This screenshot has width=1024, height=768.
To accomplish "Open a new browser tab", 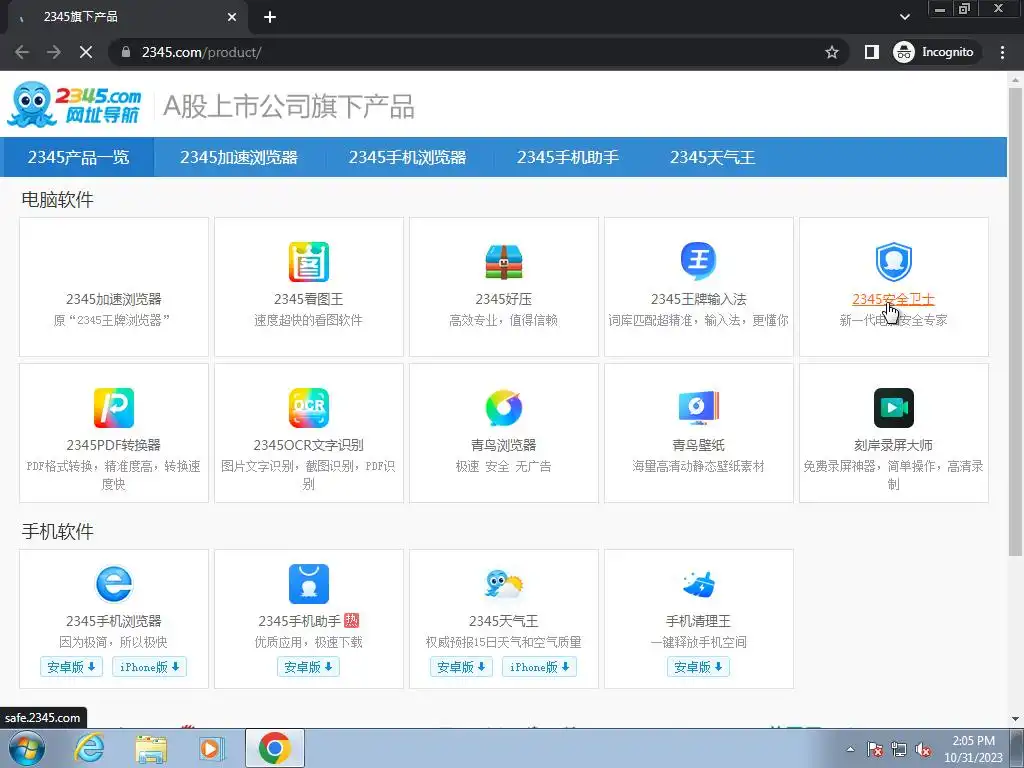I will (270, 17).
